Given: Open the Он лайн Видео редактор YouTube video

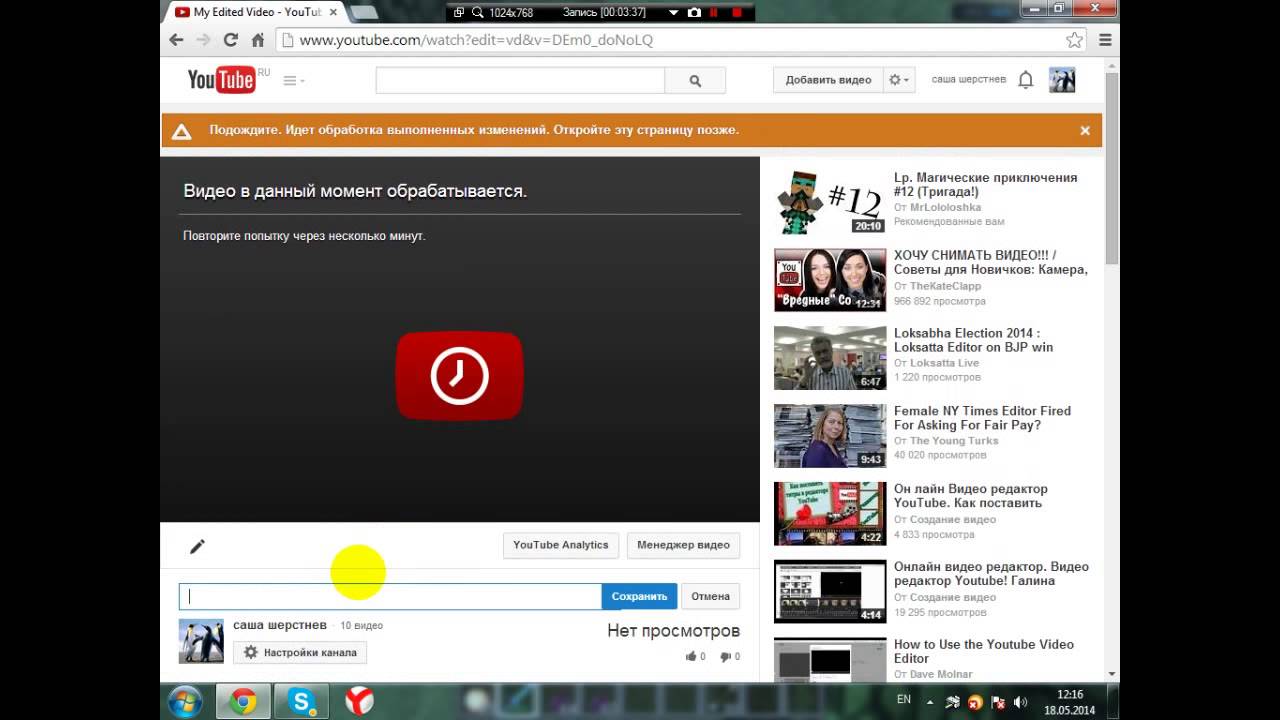Looking at the screenshot, I should tap(971, 496).
